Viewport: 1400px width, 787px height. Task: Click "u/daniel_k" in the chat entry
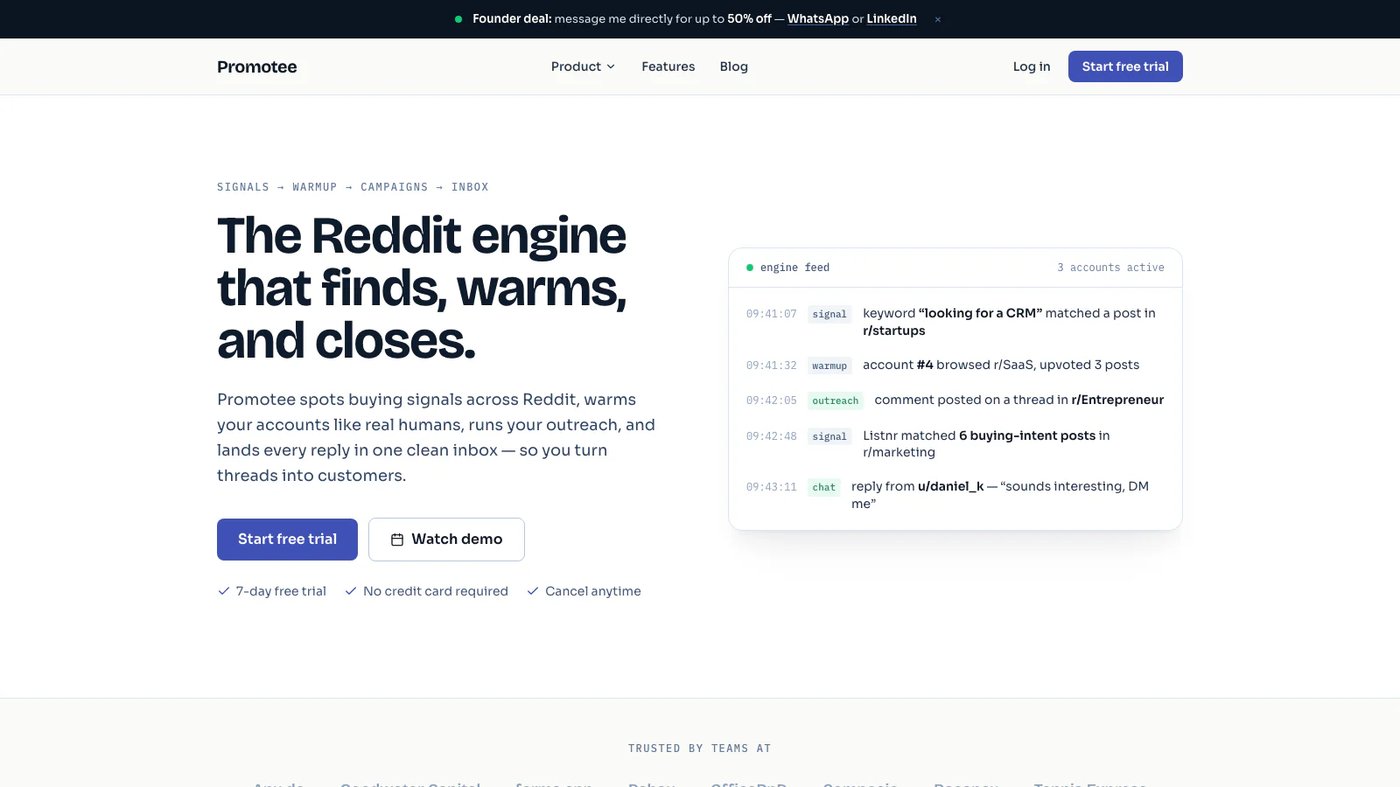[951, 487]
